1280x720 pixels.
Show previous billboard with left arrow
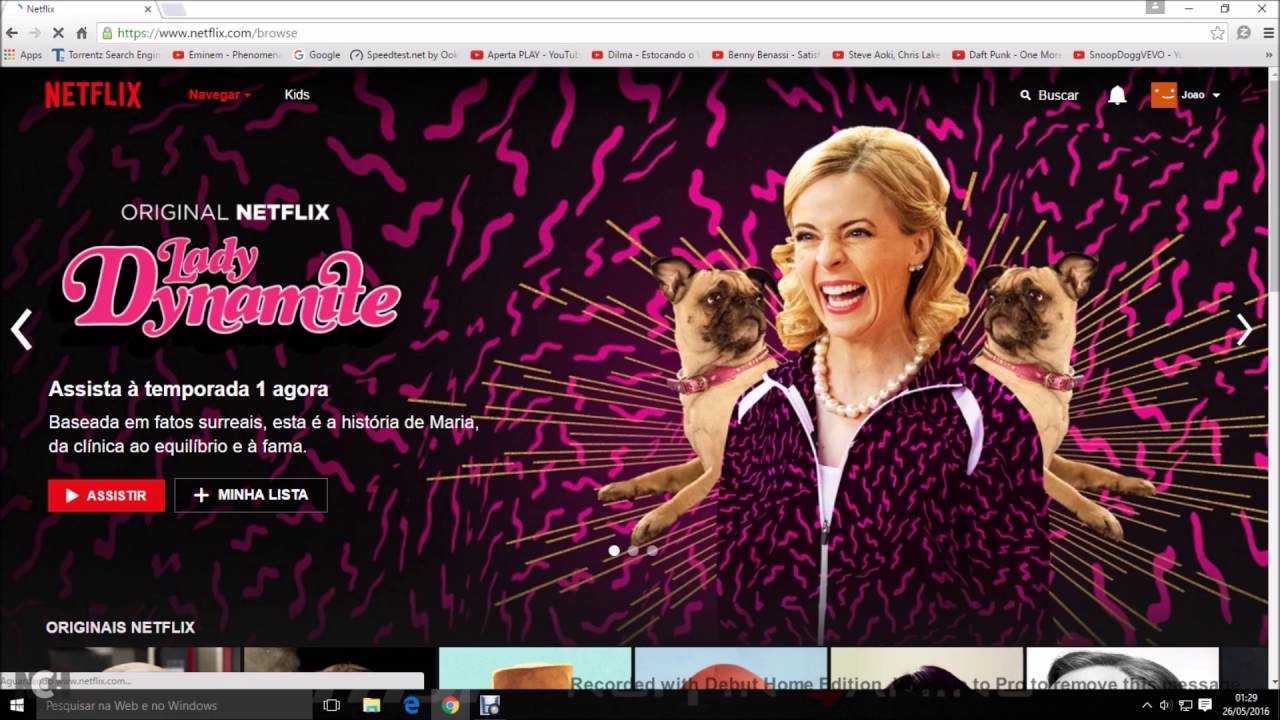22,329
